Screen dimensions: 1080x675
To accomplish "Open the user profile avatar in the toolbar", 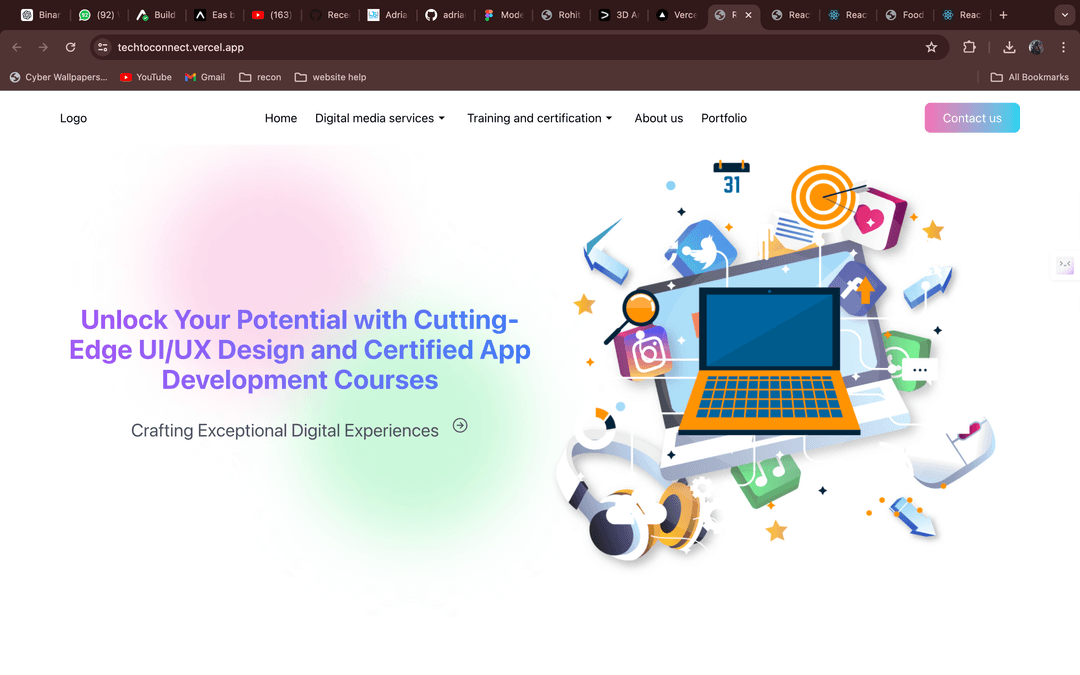I will point(1036,47).
